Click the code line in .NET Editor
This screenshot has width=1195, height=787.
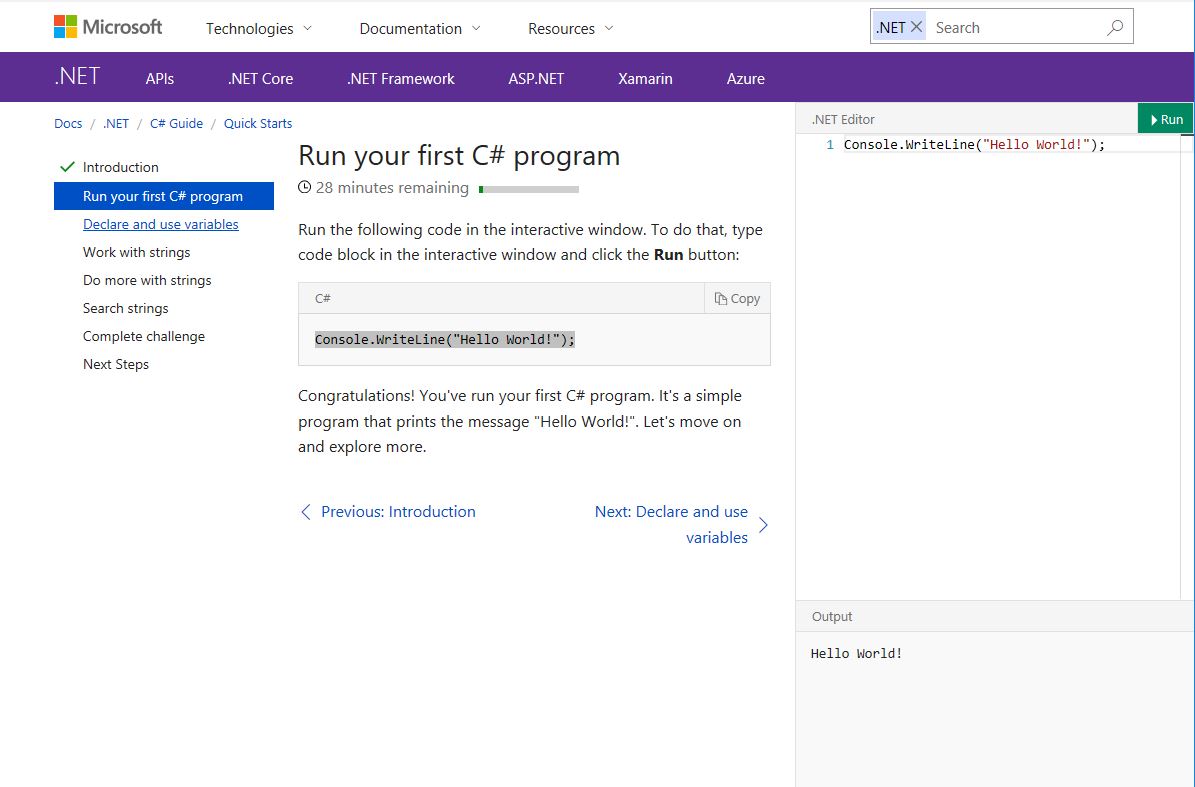pyautogui.click(x=974, y=144)
